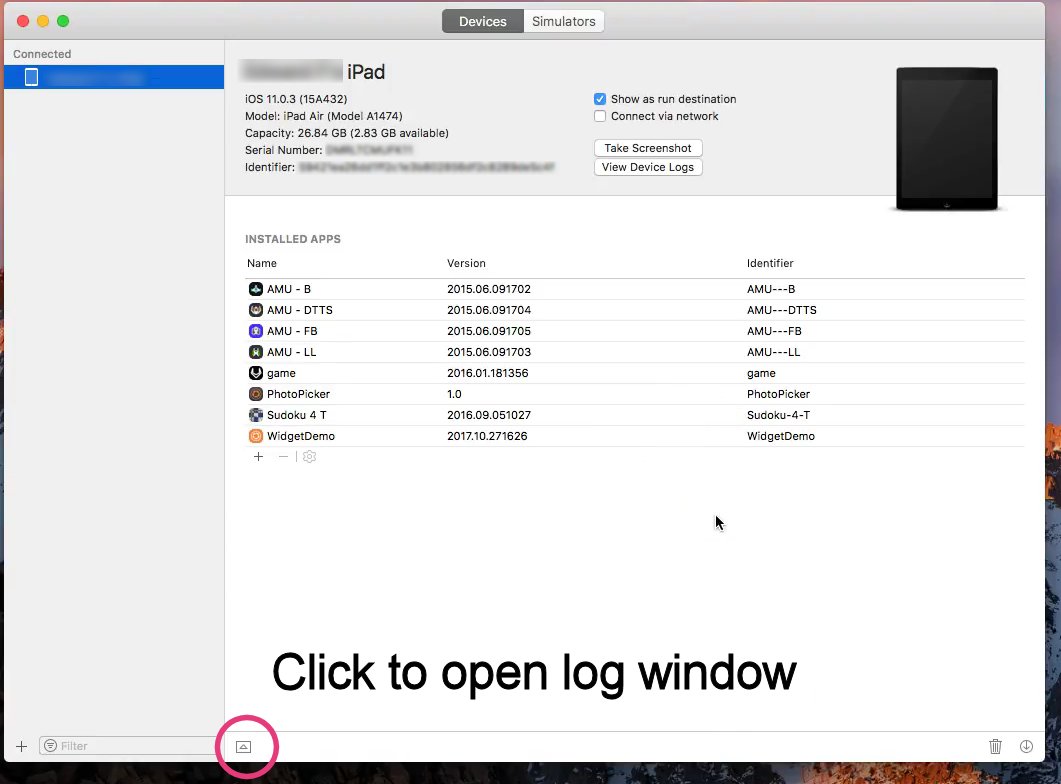
Task: Switch to the Simulators tab
Action: tap(564, 21)
